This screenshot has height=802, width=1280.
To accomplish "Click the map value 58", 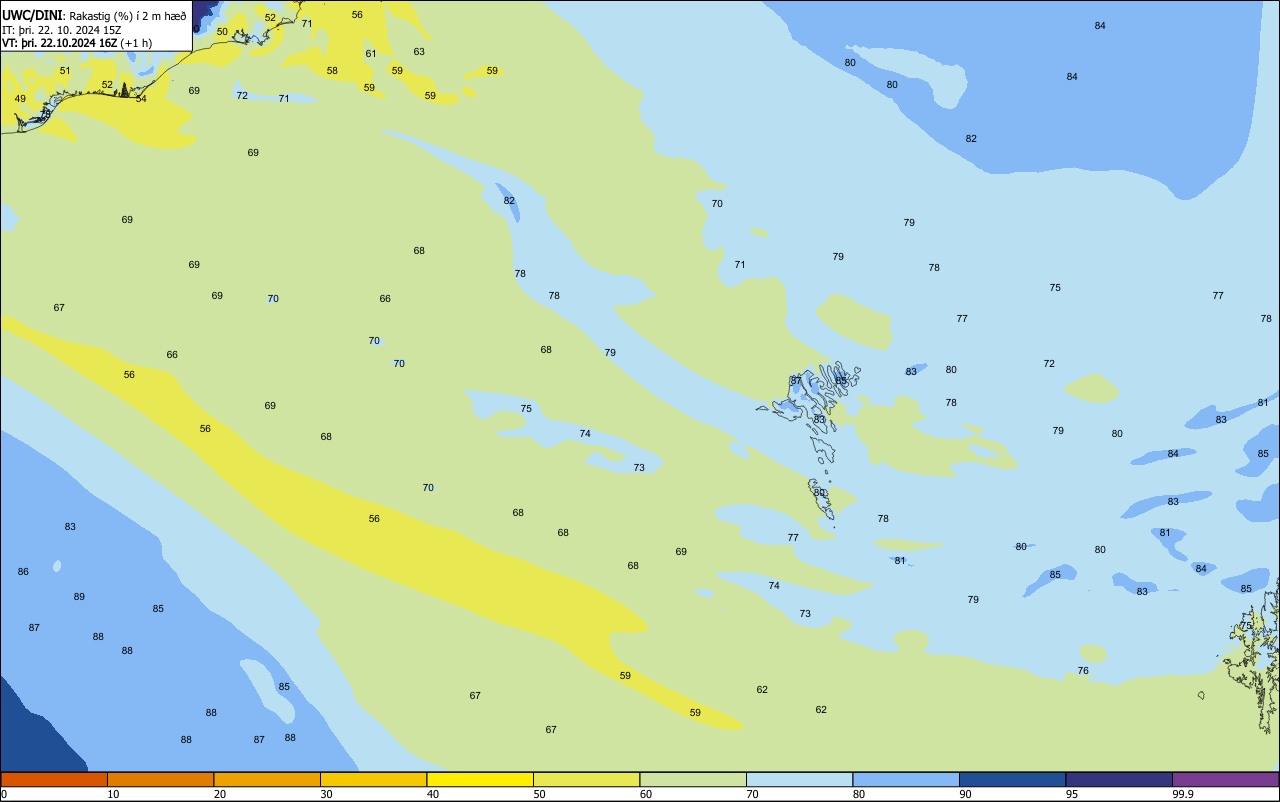I will tap(332, 71).
